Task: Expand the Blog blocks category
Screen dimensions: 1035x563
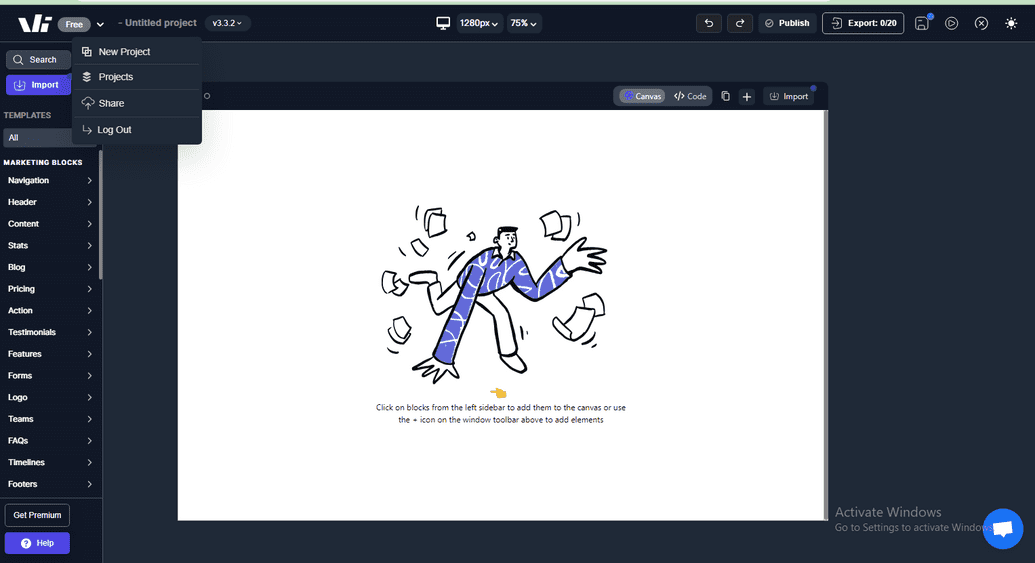Action: click(x=50, y=267)
